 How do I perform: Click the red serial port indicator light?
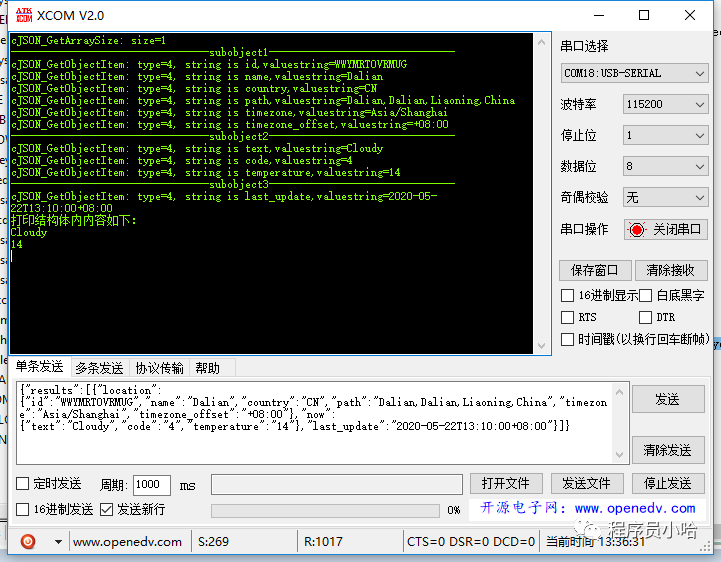pos(637,229)
